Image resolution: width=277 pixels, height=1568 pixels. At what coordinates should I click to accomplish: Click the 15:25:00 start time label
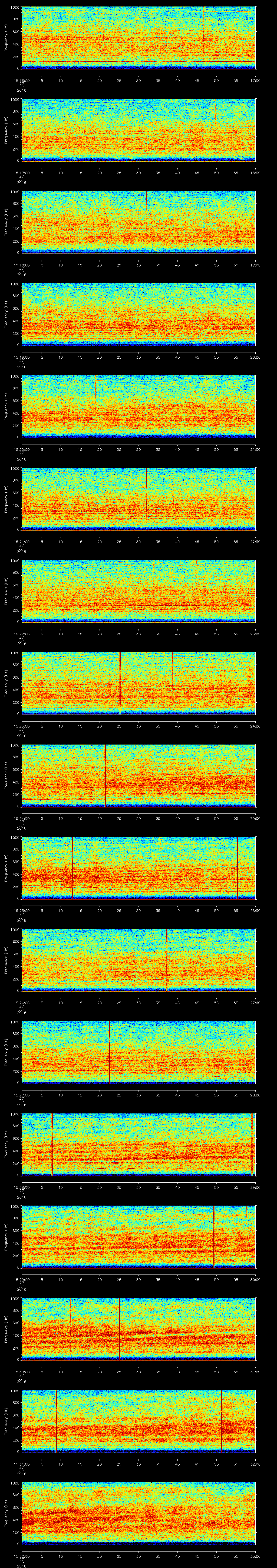(21, 910)
